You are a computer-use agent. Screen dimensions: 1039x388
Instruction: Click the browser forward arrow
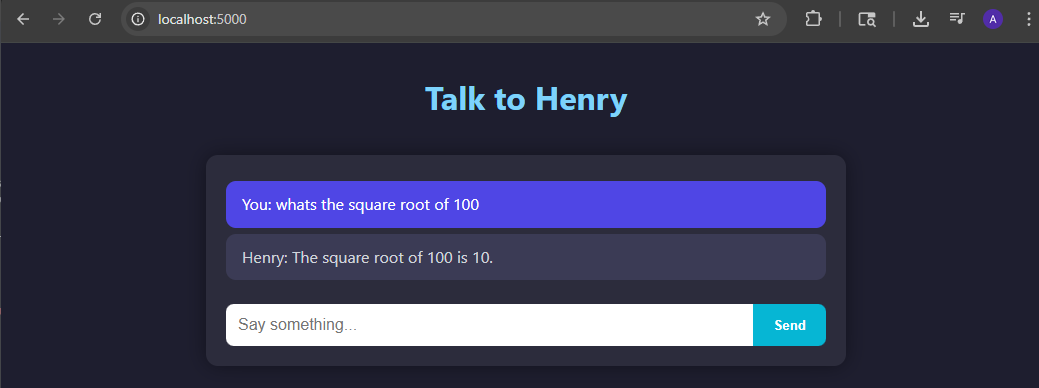(59, 19)
